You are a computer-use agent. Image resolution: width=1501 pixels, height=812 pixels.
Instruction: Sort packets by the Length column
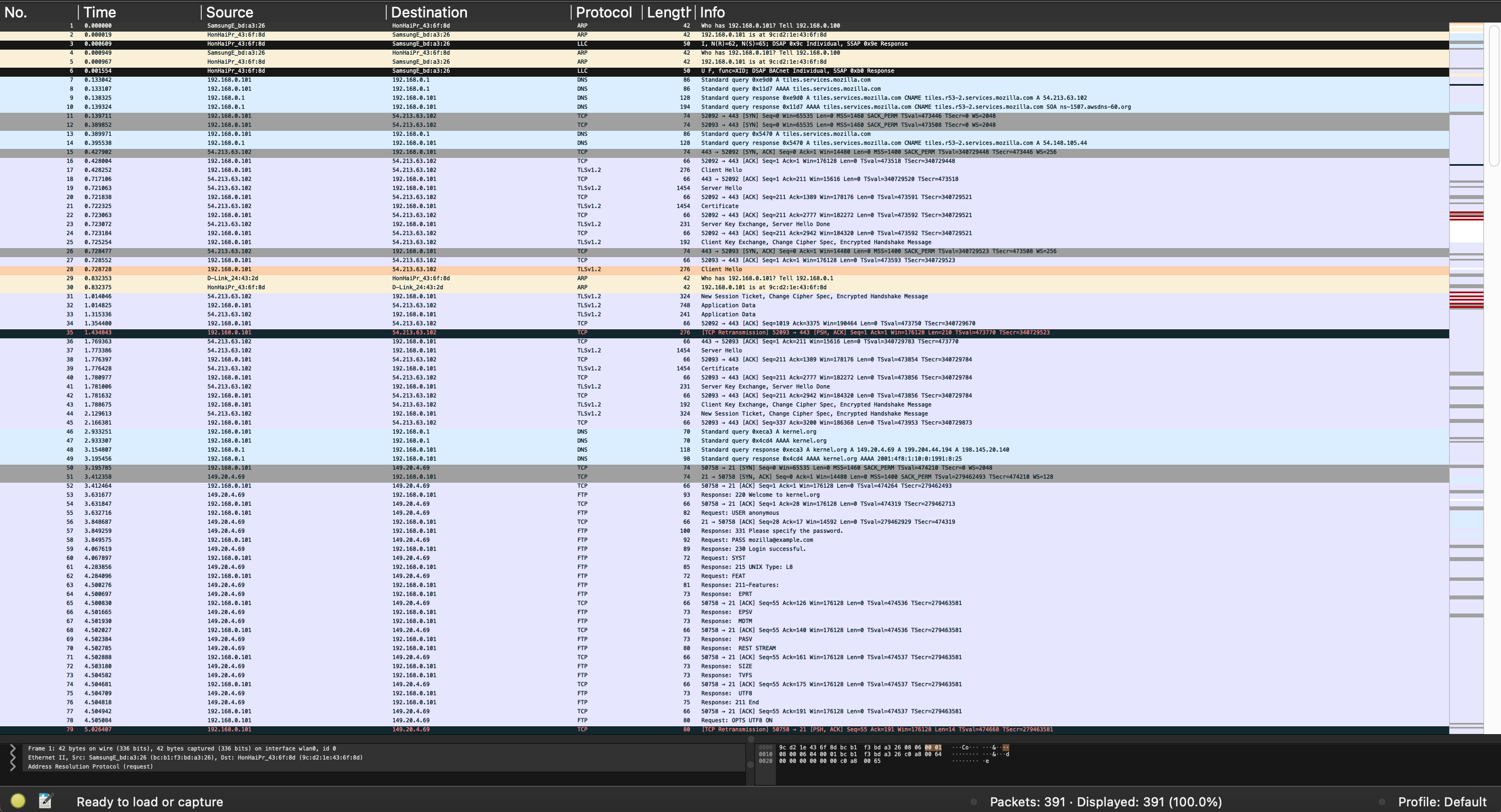[668, 12]
